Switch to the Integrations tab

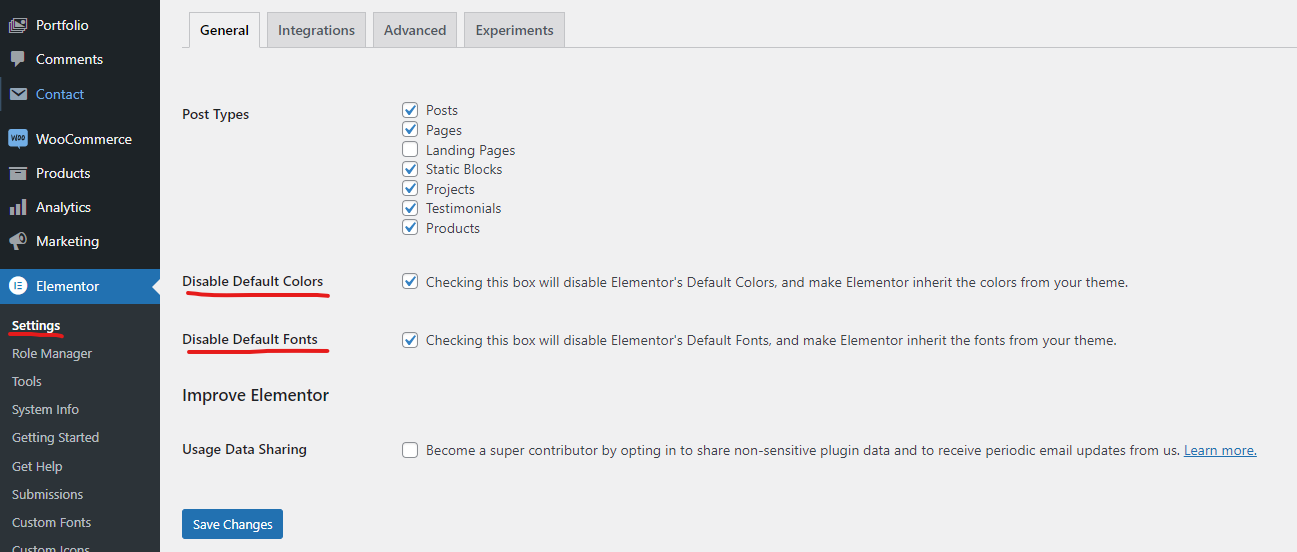coord(316,30)
